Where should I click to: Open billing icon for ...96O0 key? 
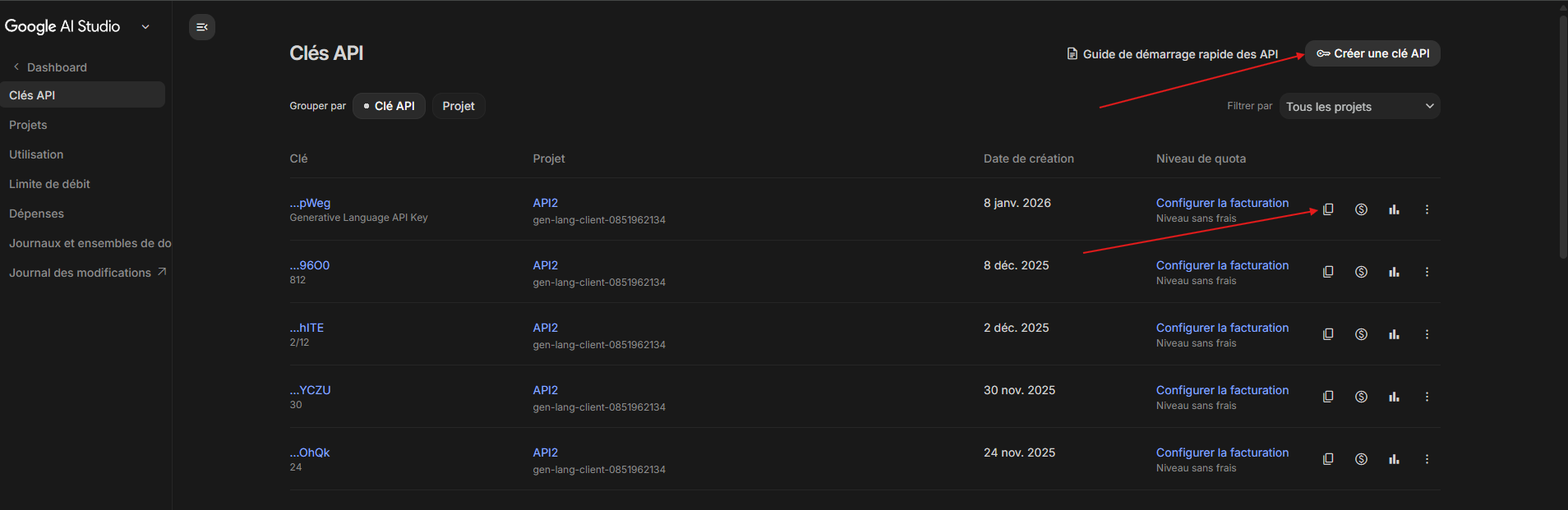pos(1361,272)
